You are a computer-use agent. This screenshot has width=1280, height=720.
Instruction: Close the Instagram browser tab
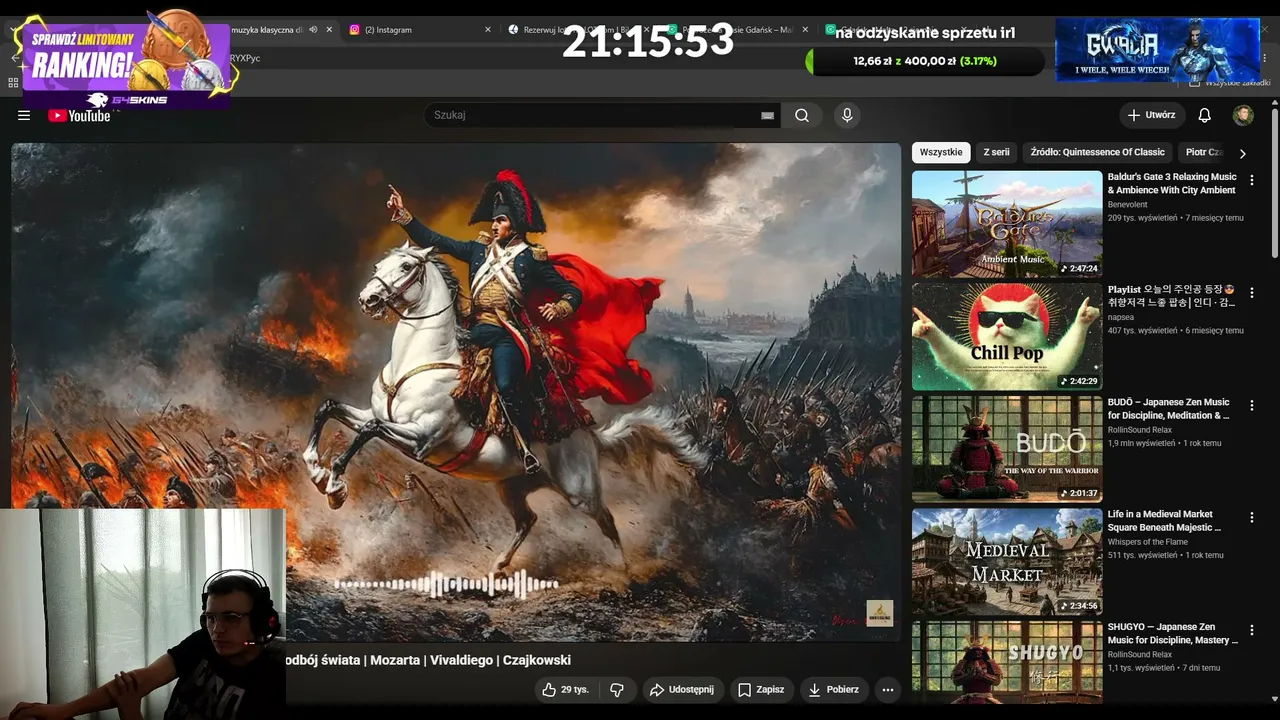click(488, 30)
